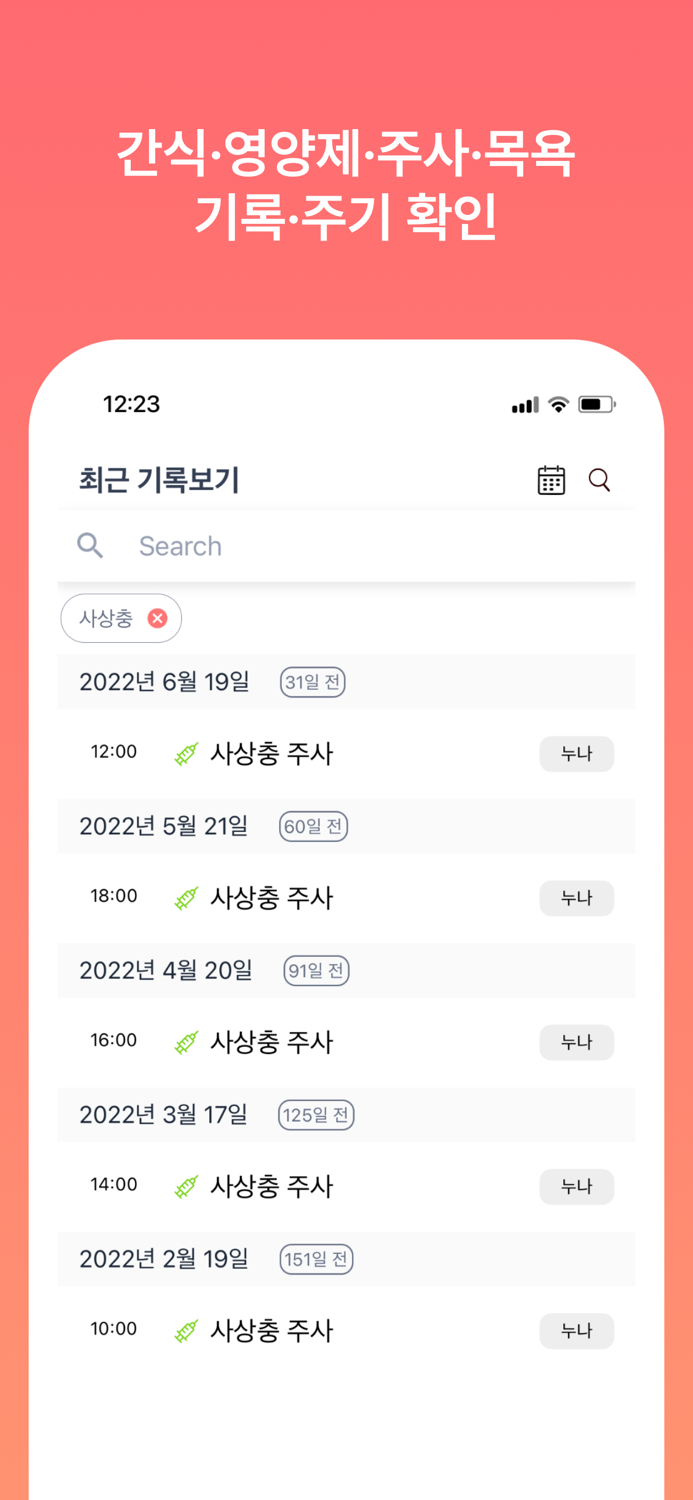Viewport: 693px width, 1500px height.
Task: Click the 누나 label beside the 10:00 record
Action: (x=577, y=1330)
